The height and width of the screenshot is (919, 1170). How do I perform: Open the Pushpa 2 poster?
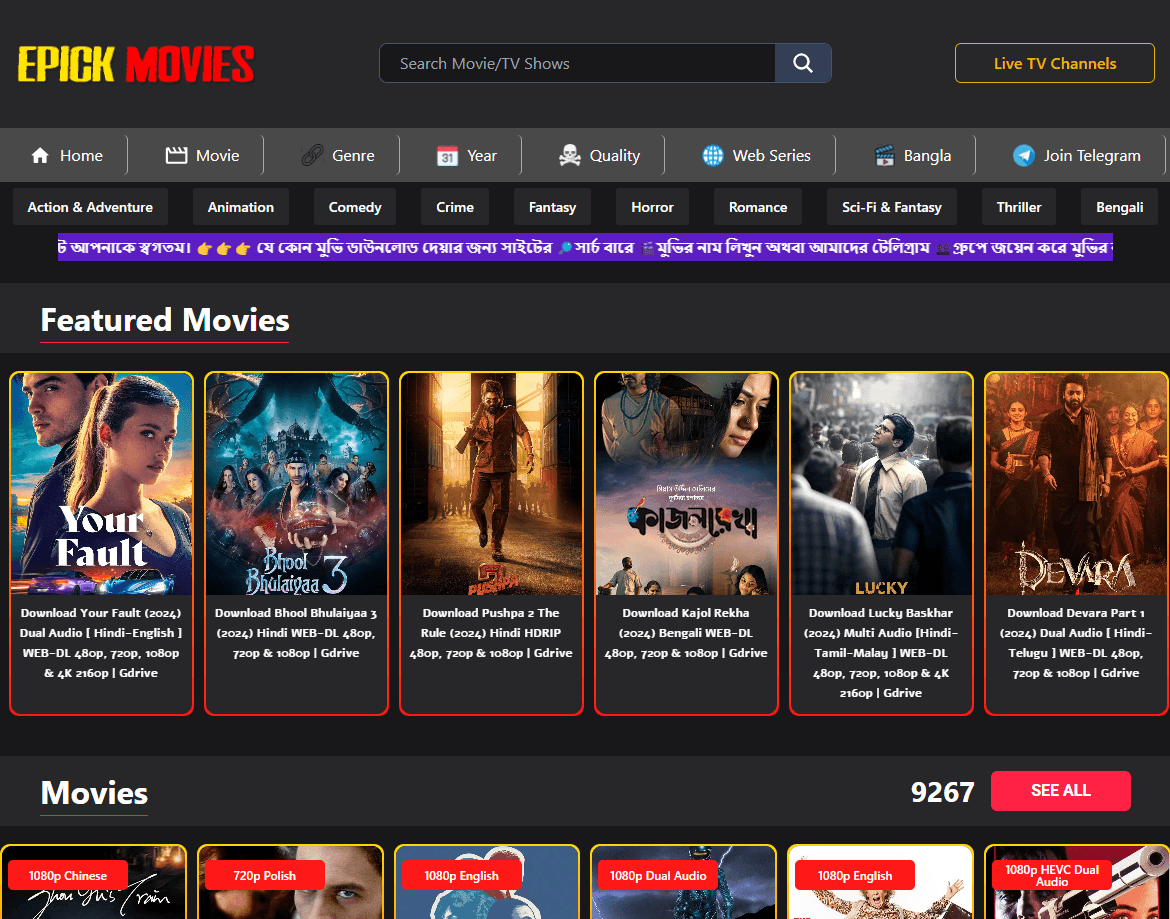click(x=491, y=483)
